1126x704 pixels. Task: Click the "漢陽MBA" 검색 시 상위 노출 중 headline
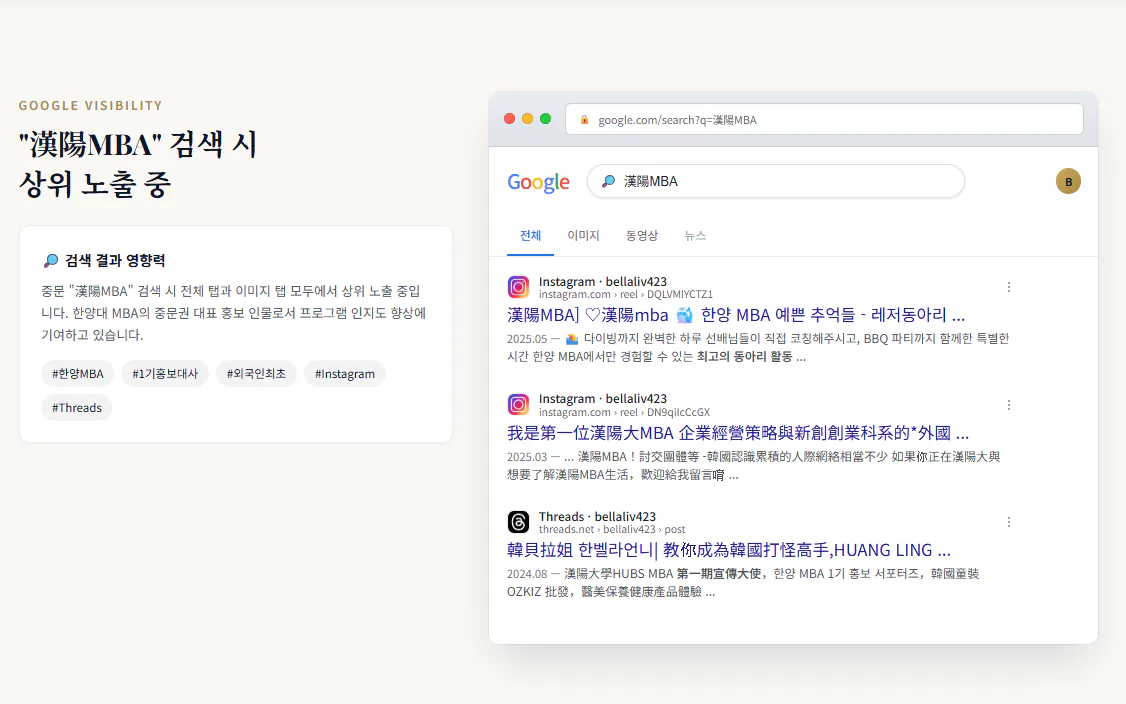click(x=138, y=165)
